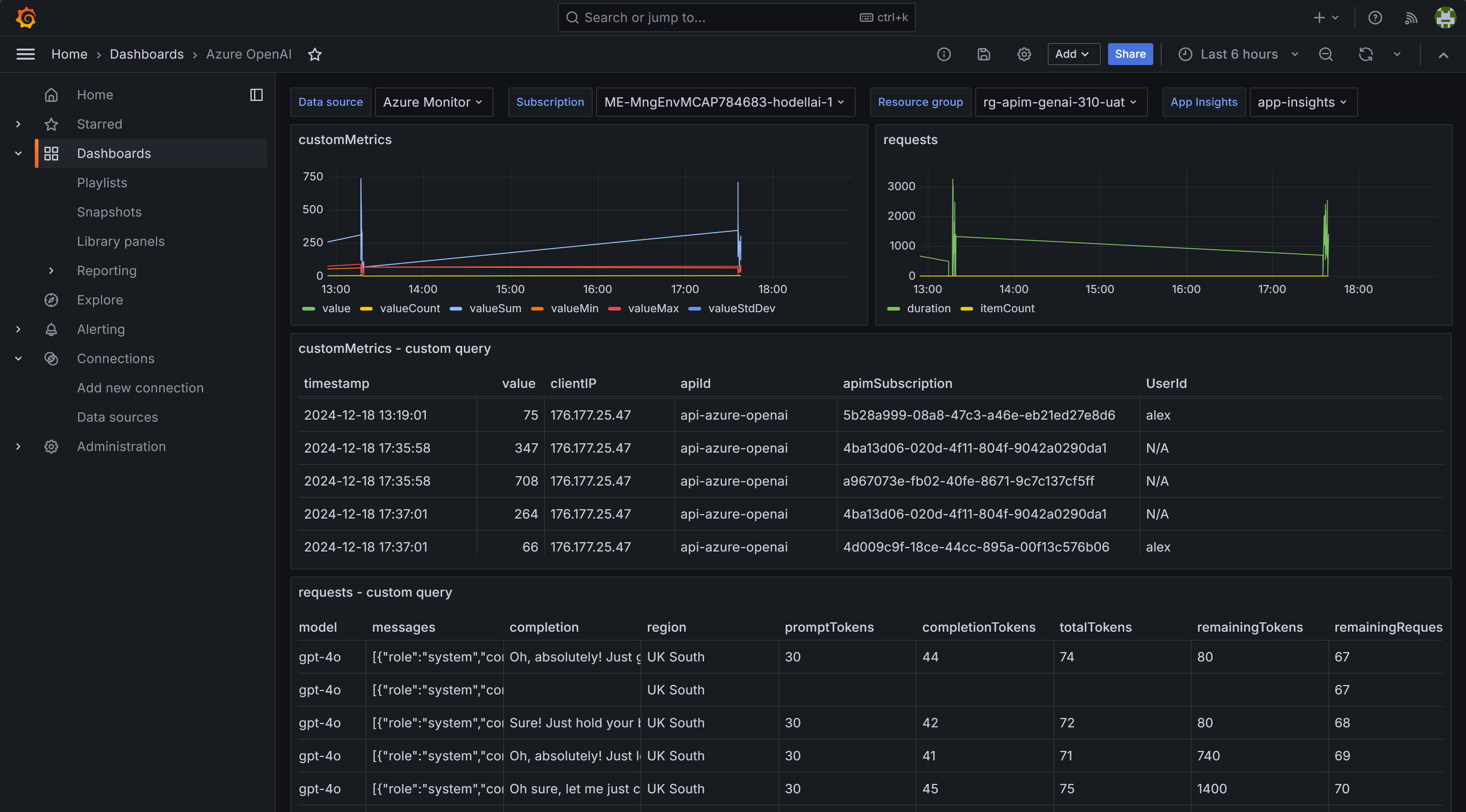The height and width of the screenshot is (812, 1466).
Task: Click the dashboard insights info icon
Action: (944, 54)
